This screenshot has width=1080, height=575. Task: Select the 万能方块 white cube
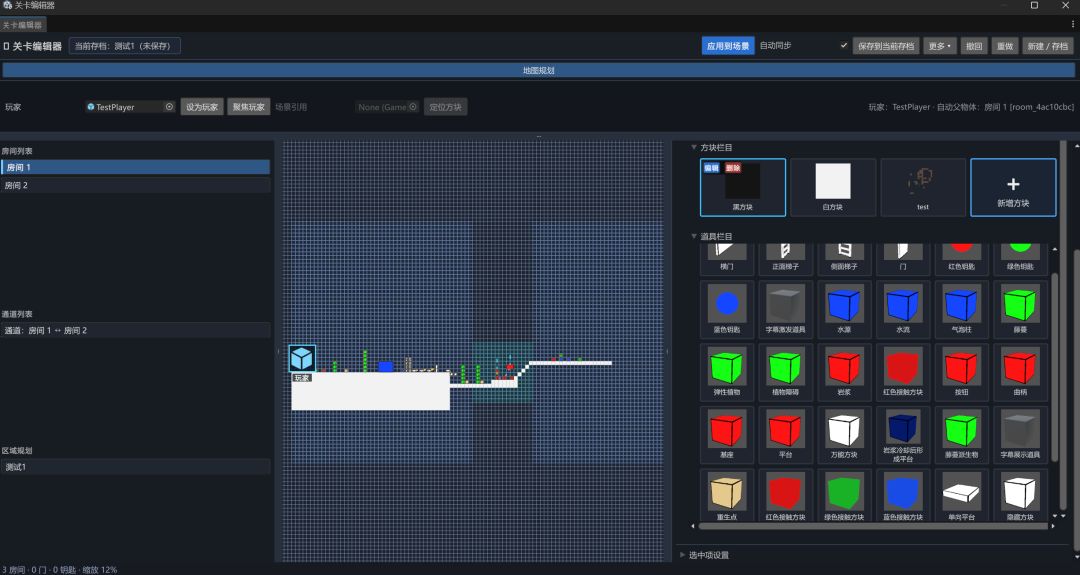click(x=844, y=435)
